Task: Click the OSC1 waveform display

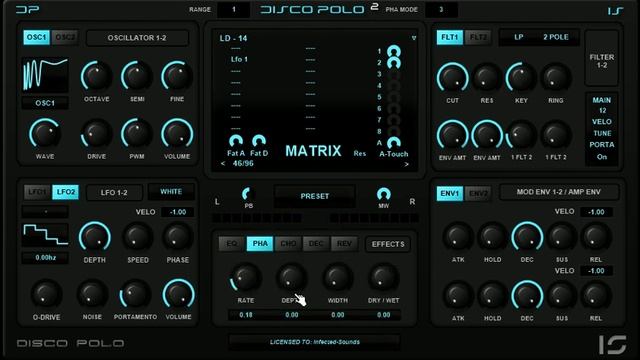Action: tap(45, 75)
